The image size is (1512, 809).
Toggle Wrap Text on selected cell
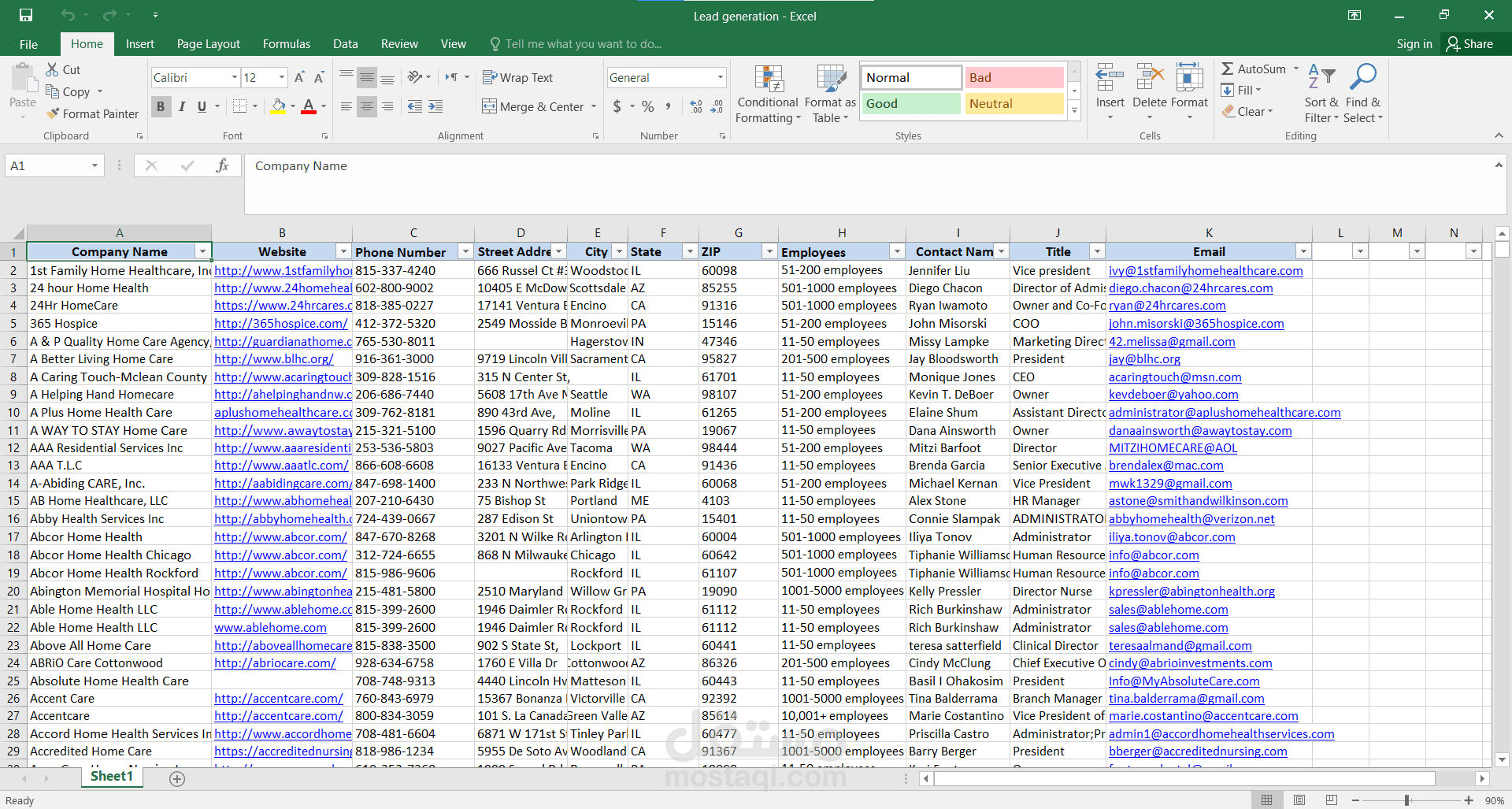click(517, 77)
